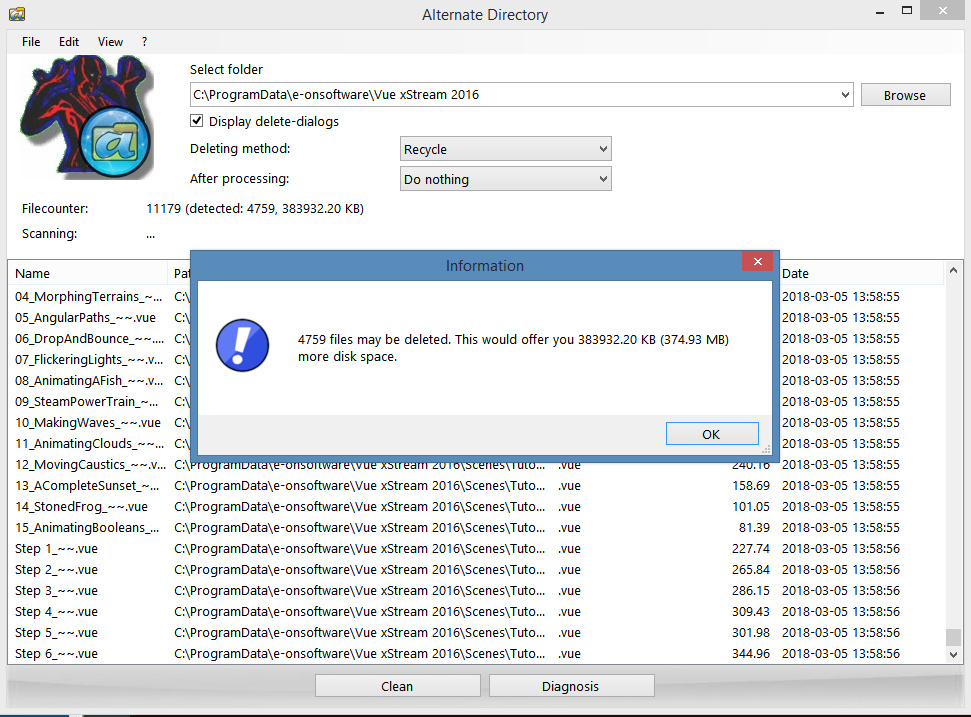Close the Information dialog with red X
This screenshot has height=717, width=971.
(758, 263)
